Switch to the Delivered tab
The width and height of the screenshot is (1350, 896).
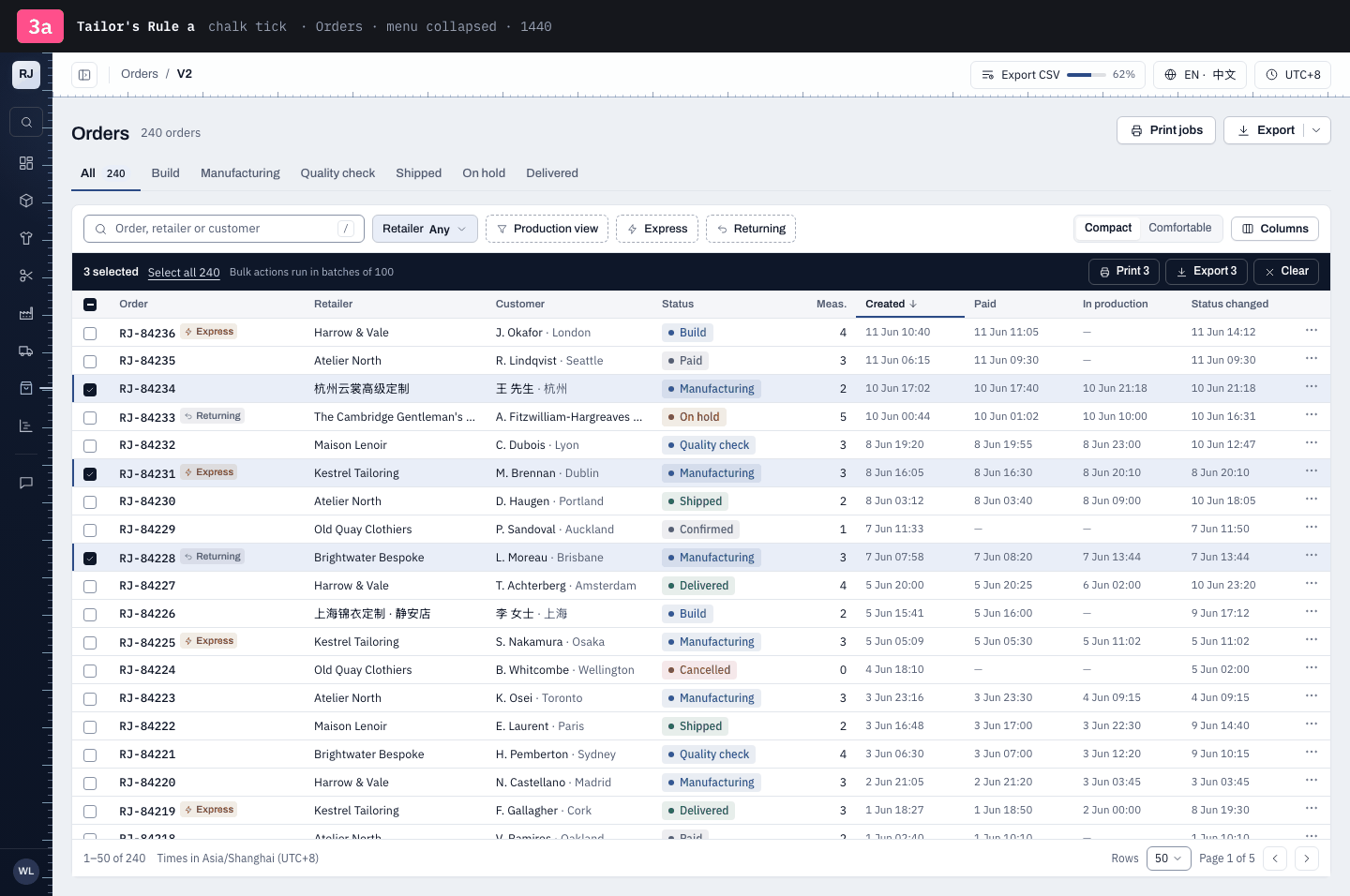[x=552, y=173]
